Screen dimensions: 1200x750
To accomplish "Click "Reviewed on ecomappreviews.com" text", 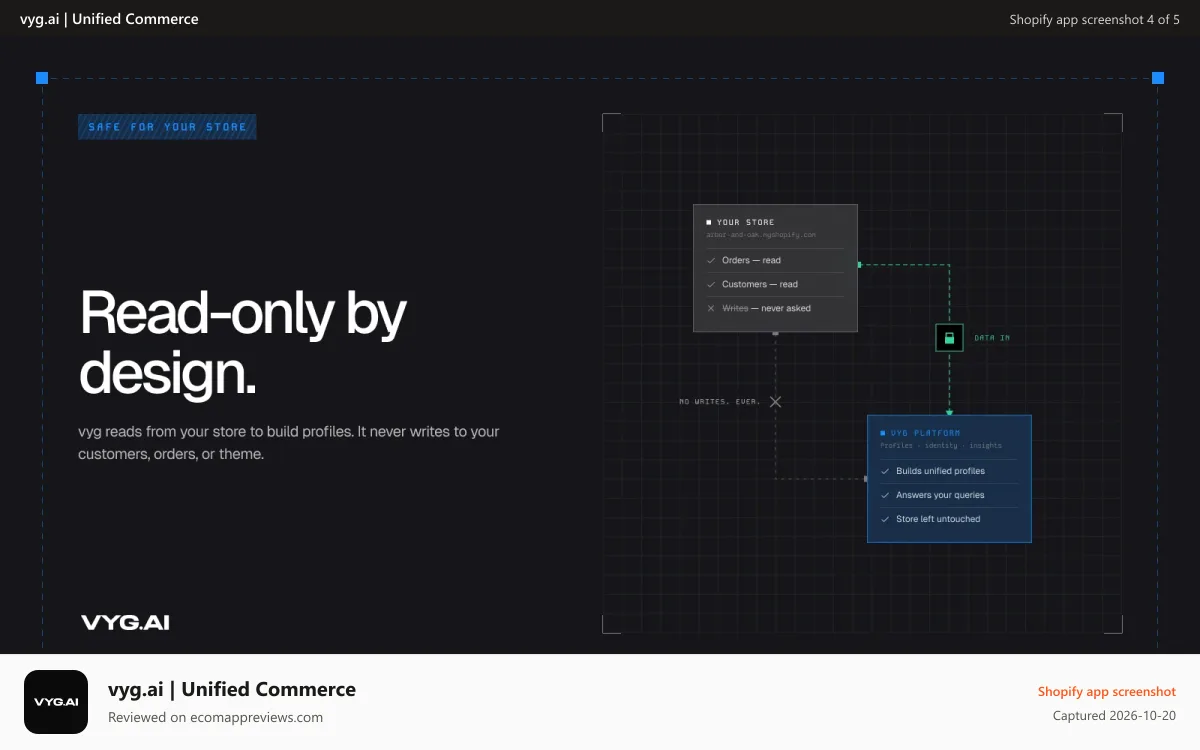I will [215, 717].
